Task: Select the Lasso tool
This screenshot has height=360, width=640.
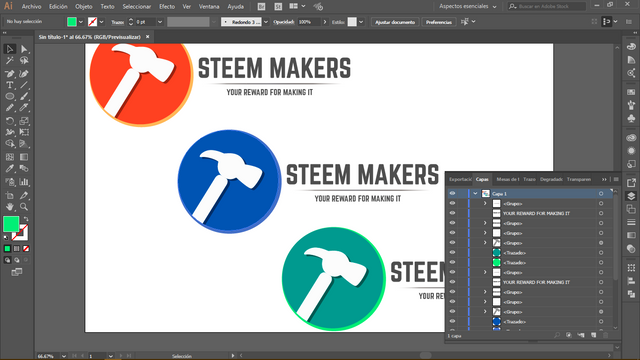Action: (x=24, y=61)
